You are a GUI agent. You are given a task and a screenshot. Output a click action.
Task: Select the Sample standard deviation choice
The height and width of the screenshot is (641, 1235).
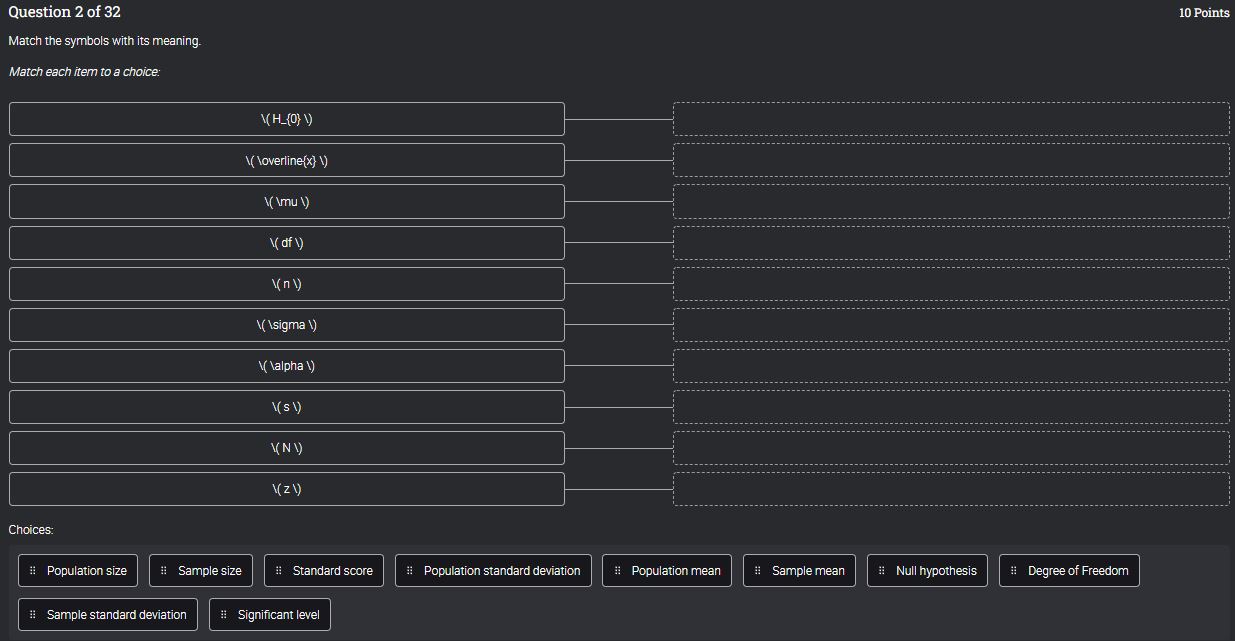click(x=107, y=614)
